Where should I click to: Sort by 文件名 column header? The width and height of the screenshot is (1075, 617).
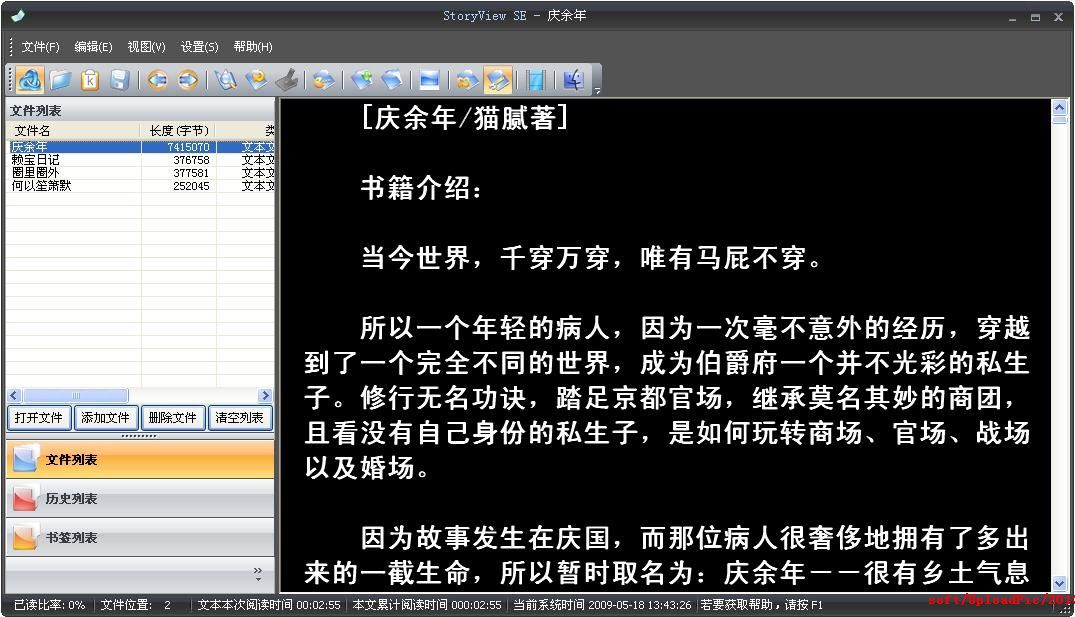point(73,130)
